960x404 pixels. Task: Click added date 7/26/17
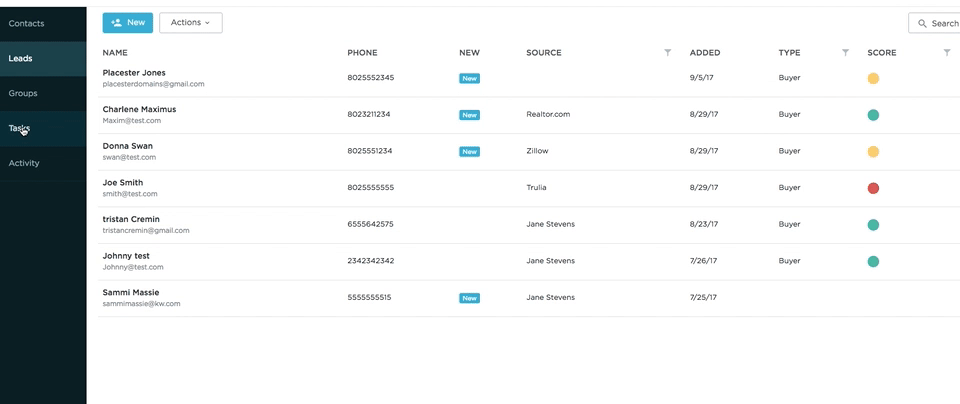pos(703,261)
